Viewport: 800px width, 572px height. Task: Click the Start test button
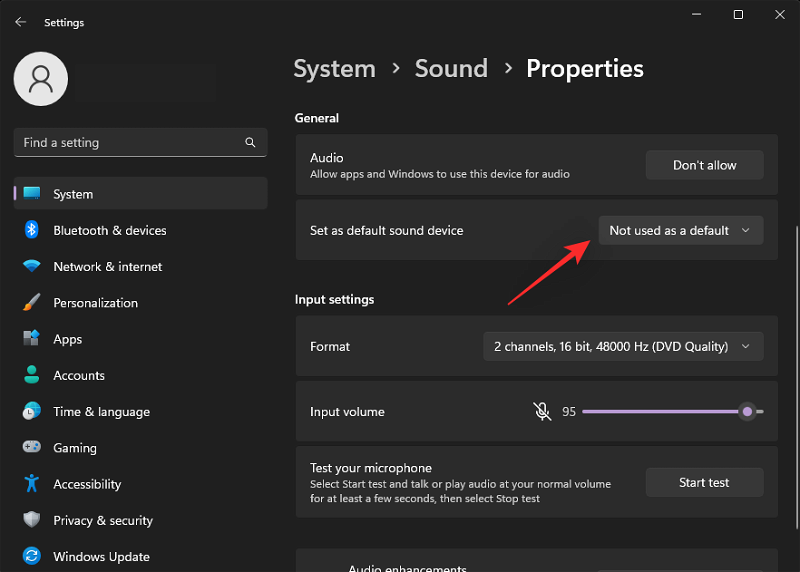point(704,482)
